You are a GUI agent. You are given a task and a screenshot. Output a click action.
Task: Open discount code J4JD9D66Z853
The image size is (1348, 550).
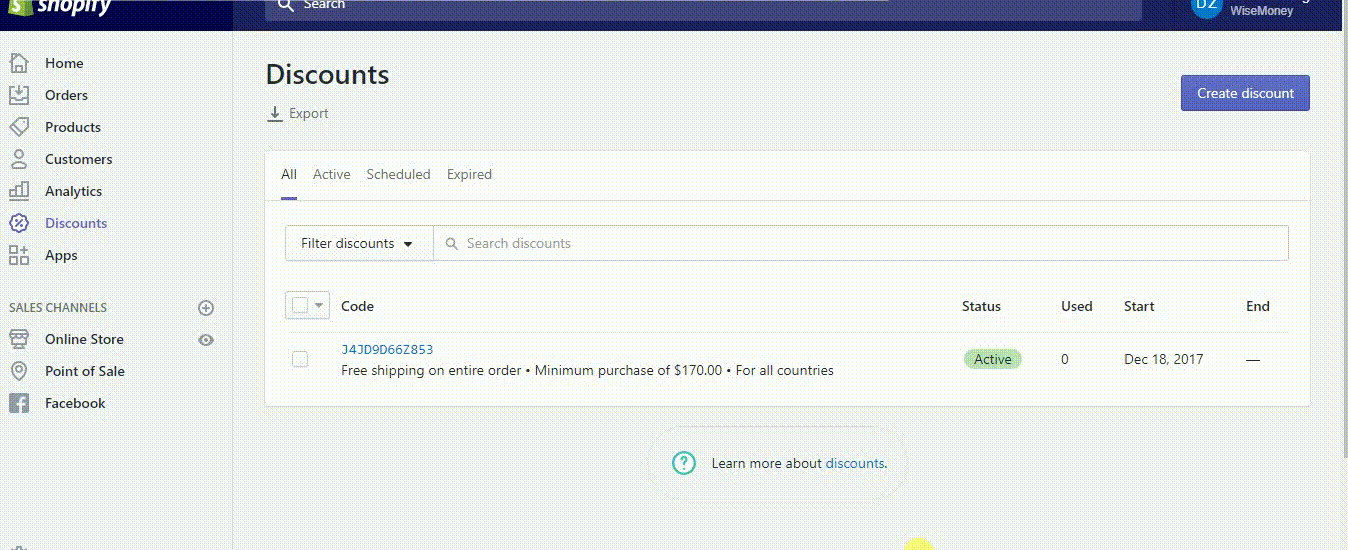[387, 349]
